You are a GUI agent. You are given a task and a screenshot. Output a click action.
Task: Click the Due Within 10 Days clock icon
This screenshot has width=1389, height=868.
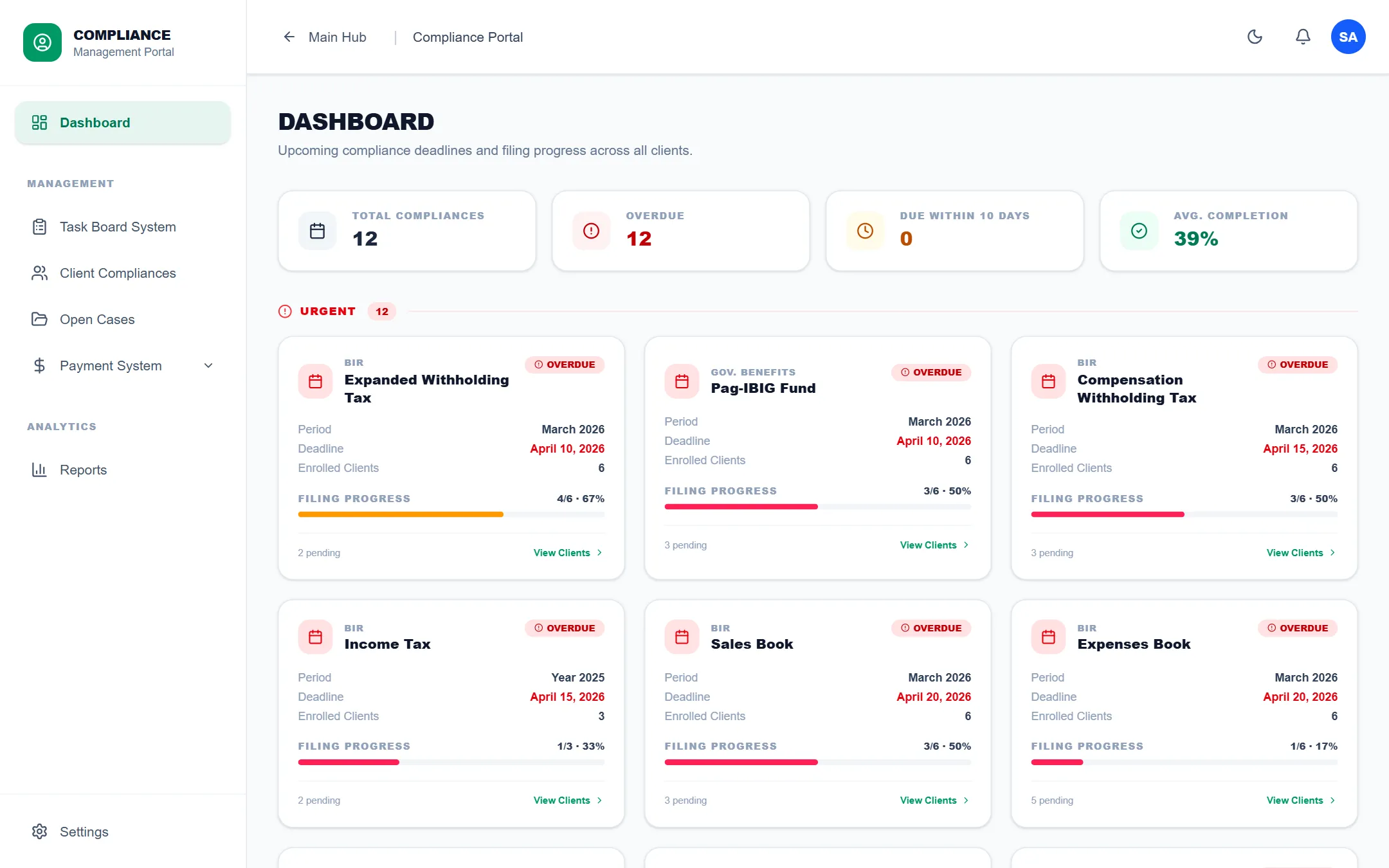pos(865,231)
